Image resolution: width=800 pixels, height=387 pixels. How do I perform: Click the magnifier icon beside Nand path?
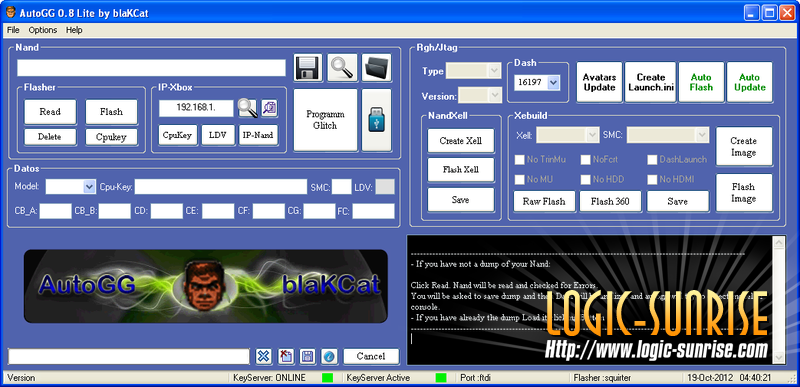pos(342,68)
